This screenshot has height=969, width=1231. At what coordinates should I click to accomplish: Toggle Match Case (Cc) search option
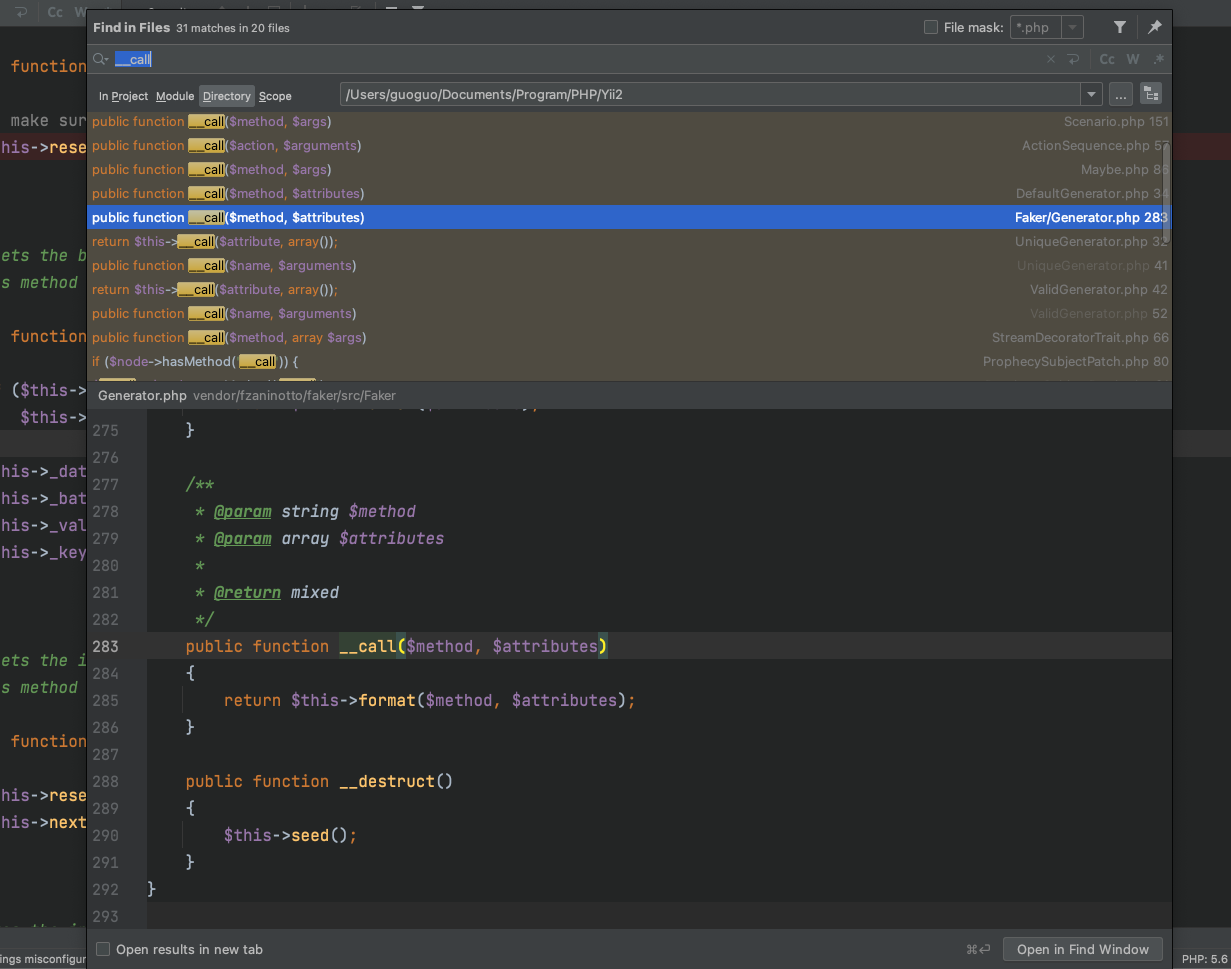tap(1107, 60)
